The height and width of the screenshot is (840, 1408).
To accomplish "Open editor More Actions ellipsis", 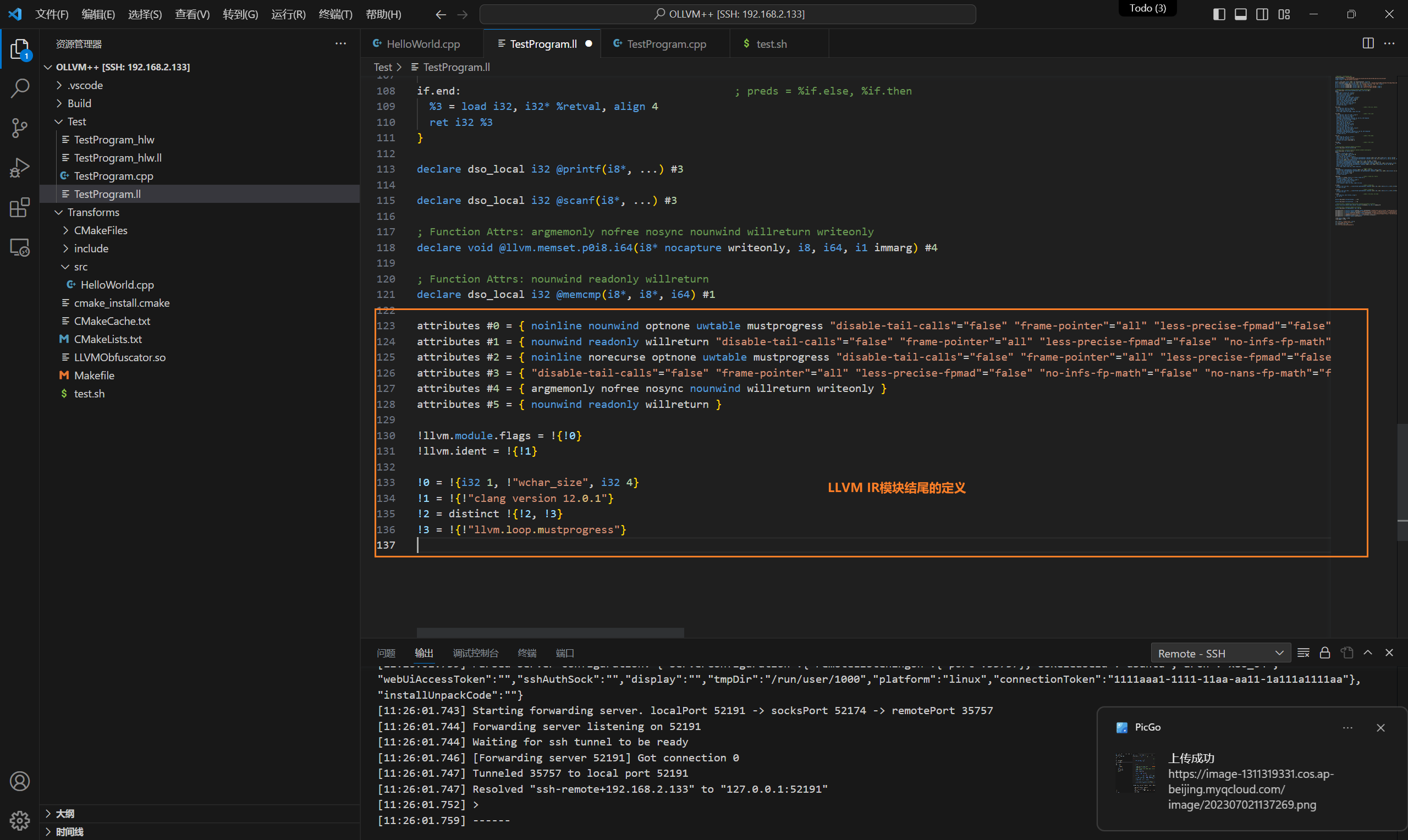I will [1389, 43].
